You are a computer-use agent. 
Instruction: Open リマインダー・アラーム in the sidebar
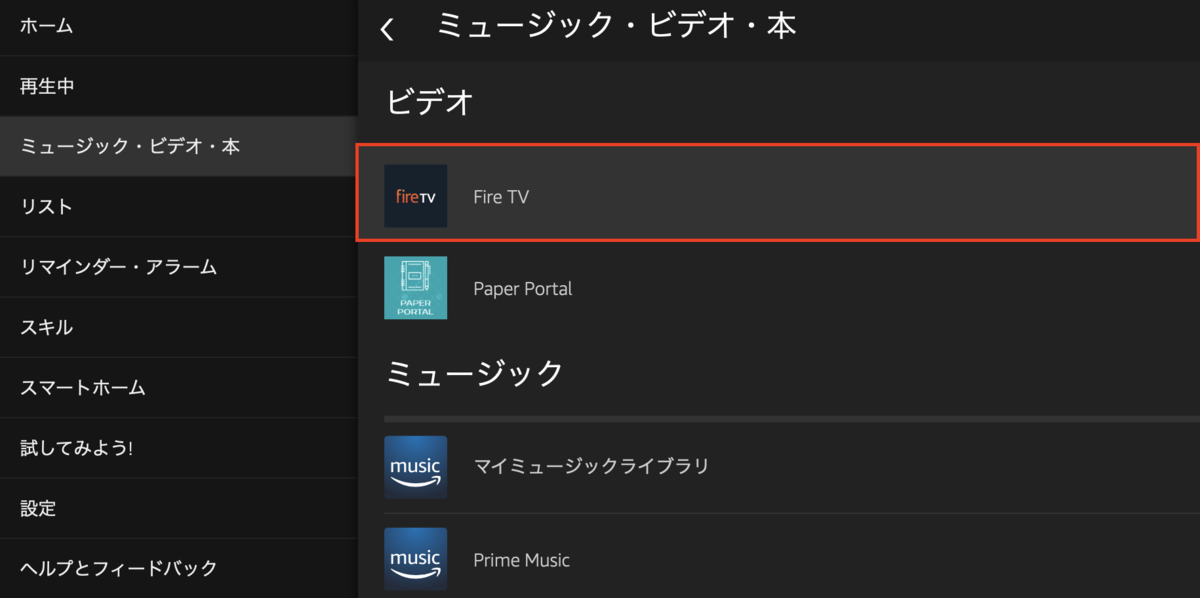click(178, 267)
